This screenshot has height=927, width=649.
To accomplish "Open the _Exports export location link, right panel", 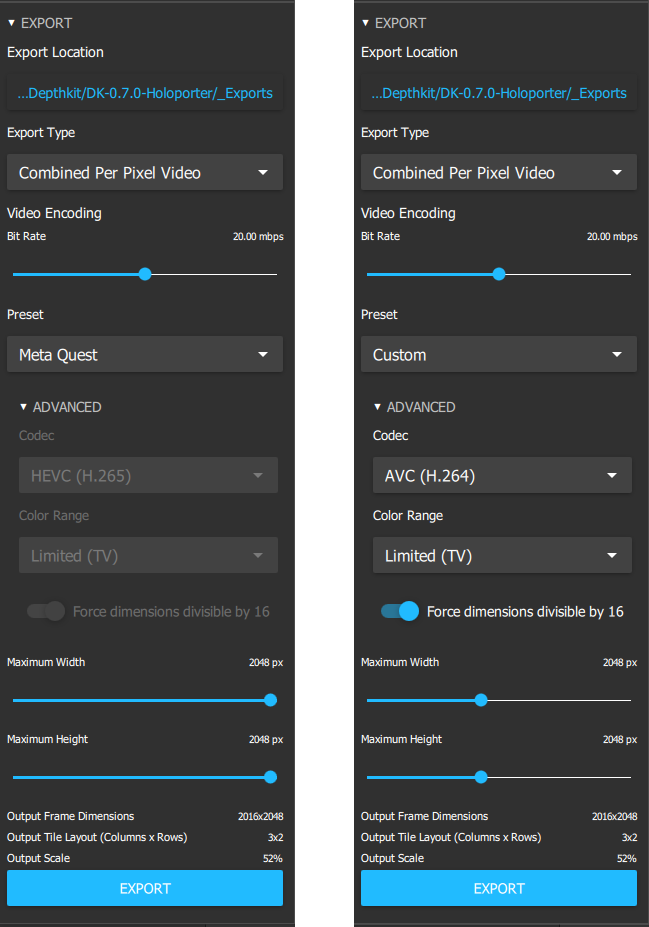I will pos(498,92).
